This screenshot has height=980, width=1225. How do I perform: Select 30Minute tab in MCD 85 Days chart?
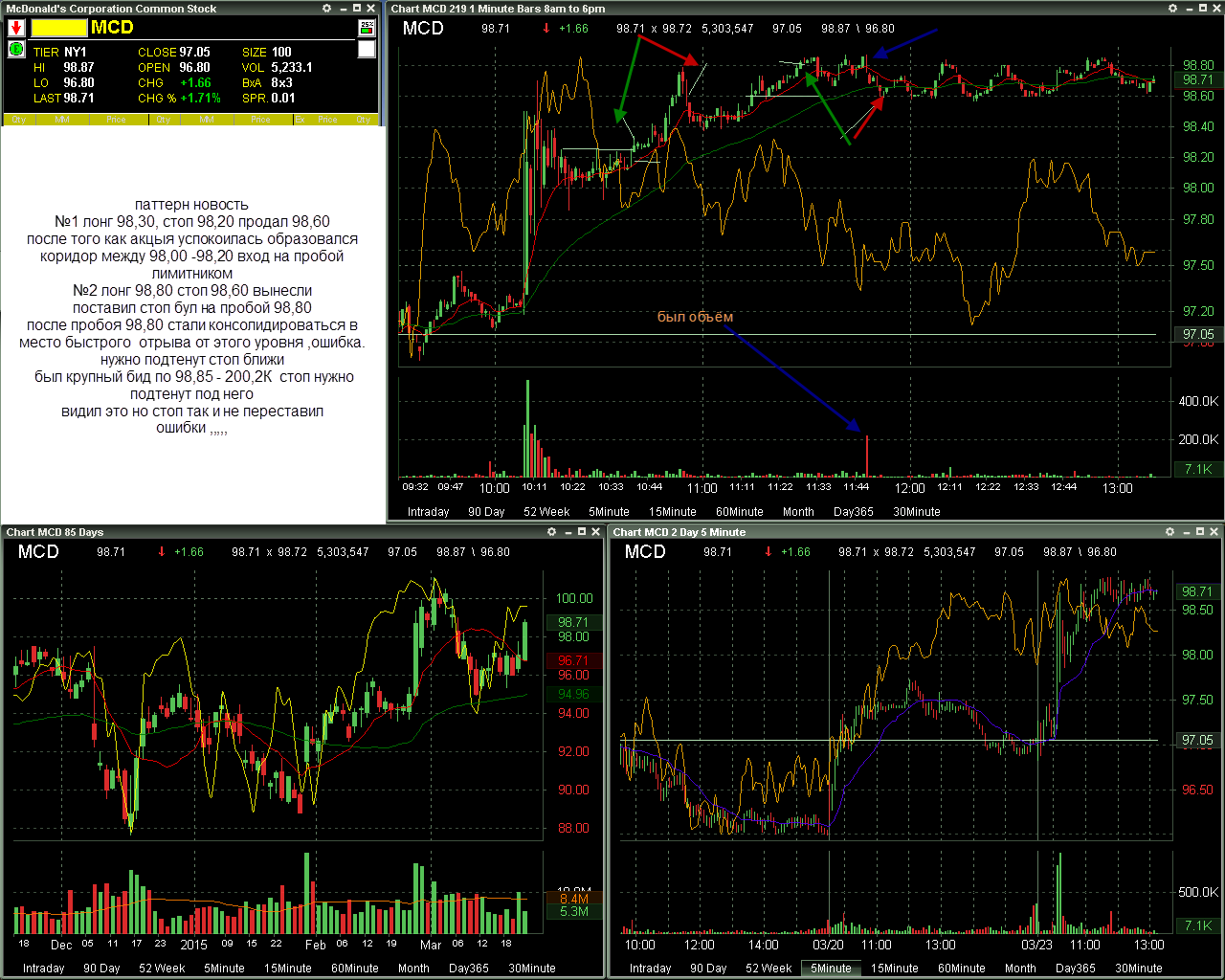click(x=532, y=969)
